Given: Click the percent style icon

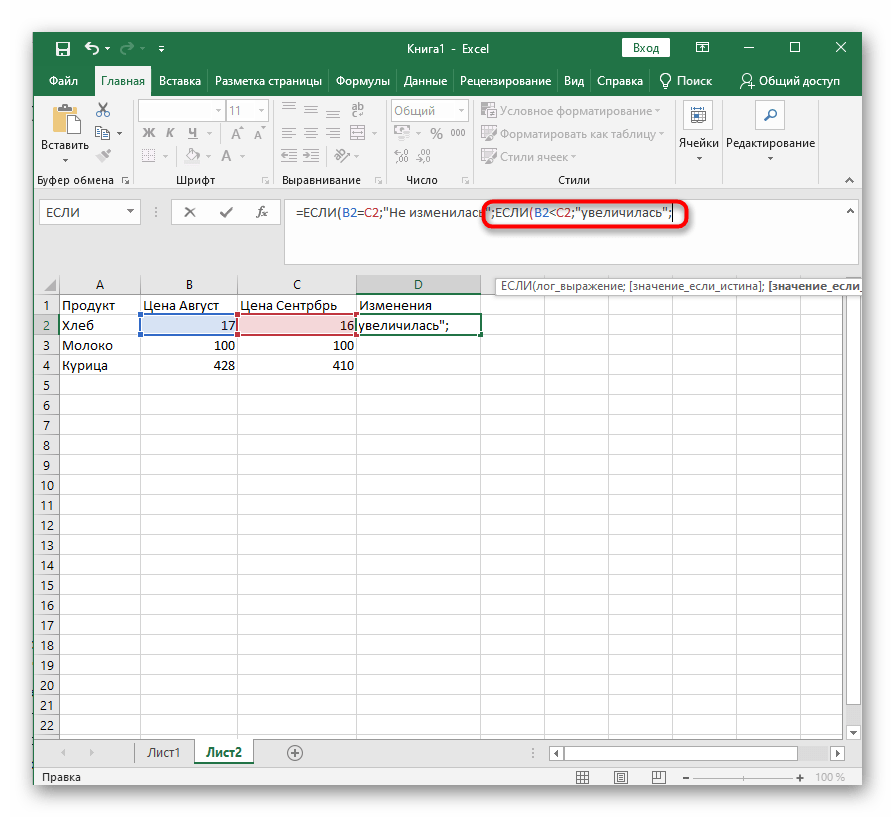Looking at the screenshot, I should pyautogui.click(x=437, y=133).
